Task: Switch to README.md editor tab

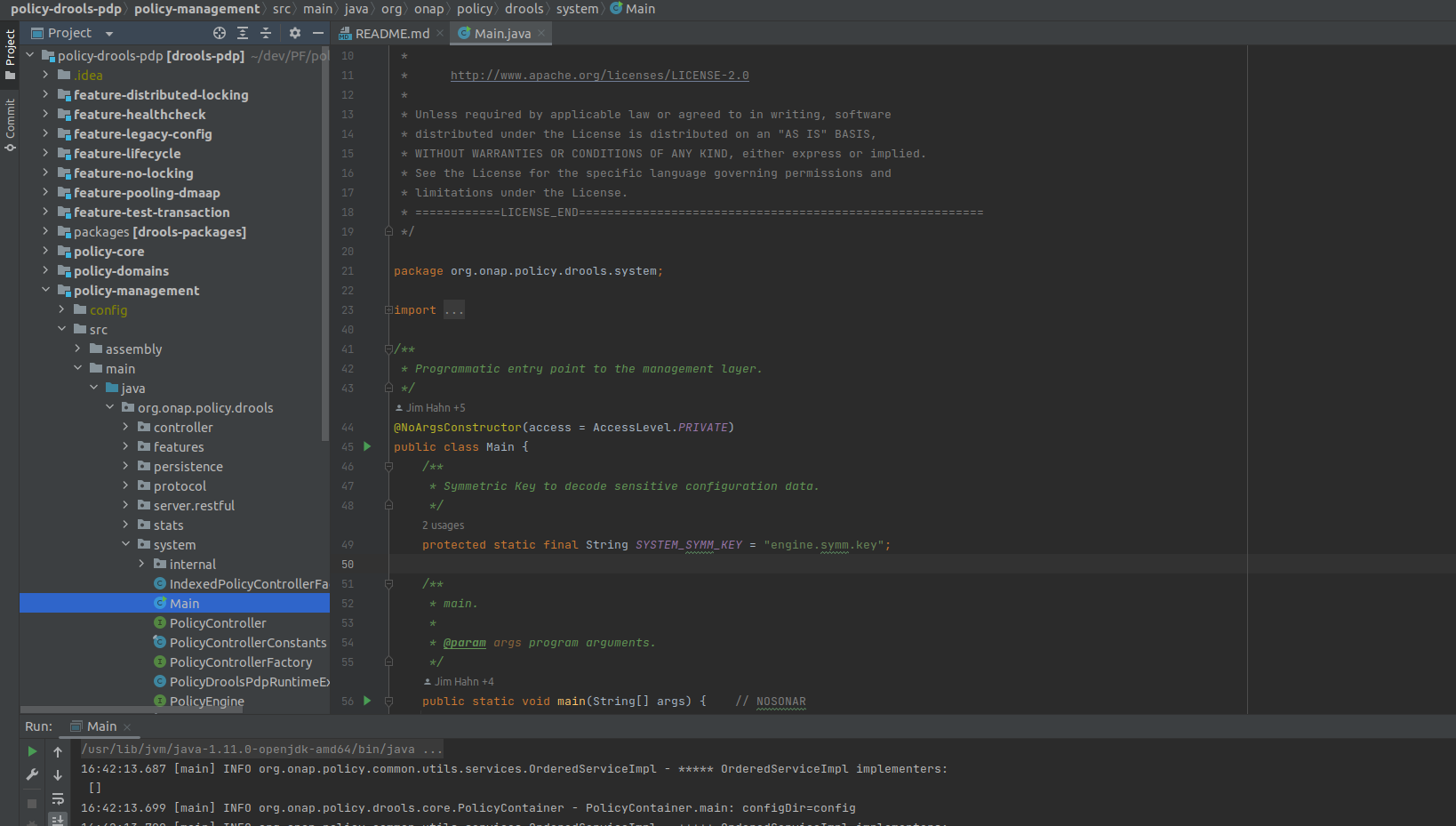Action: click(392, 34)
